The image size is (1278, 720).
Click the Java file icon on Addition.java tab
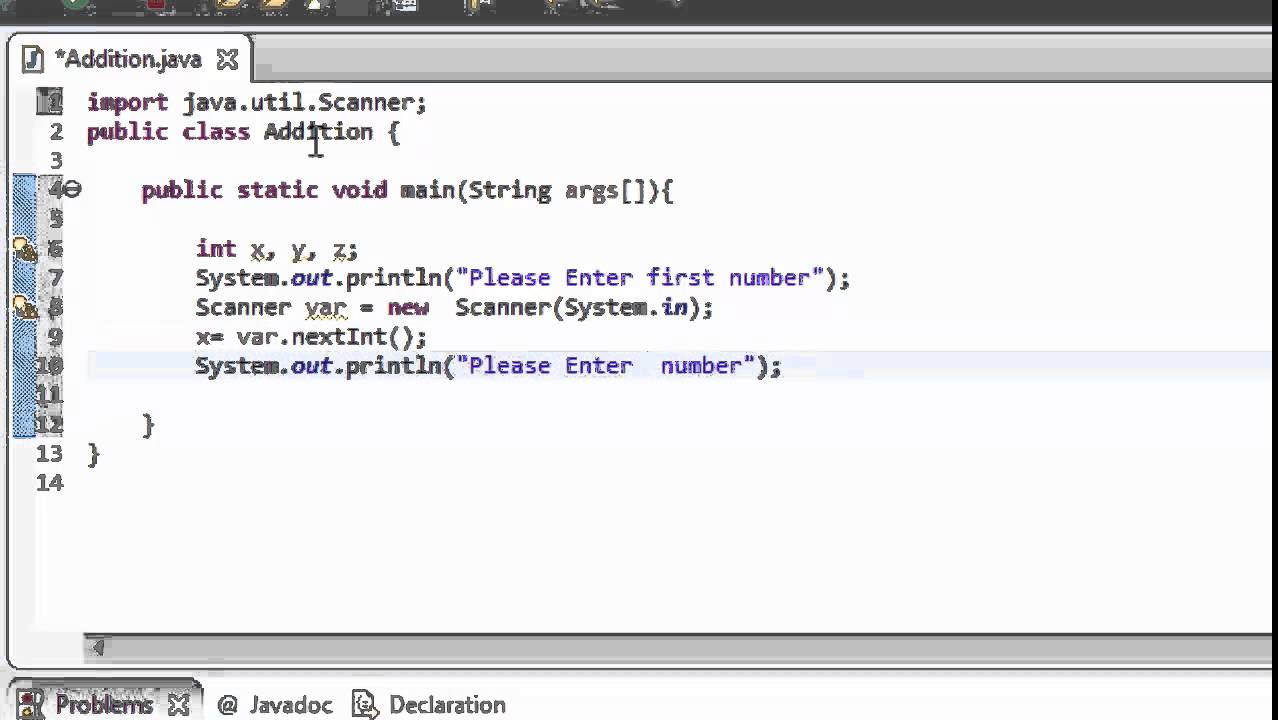(x=33, y=59)
